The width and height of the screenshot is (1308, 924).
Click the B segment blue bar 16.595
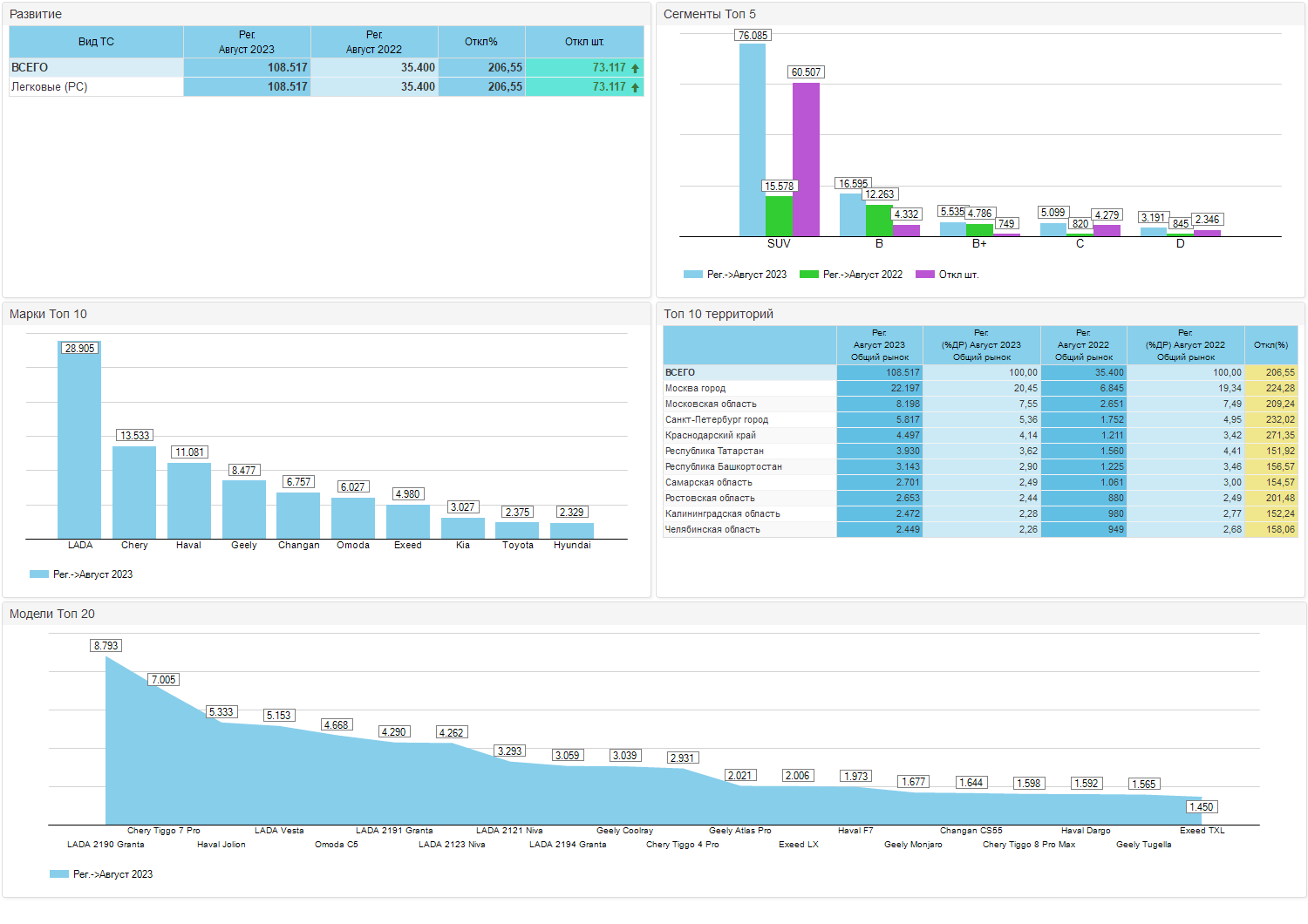tap(853, 214)
